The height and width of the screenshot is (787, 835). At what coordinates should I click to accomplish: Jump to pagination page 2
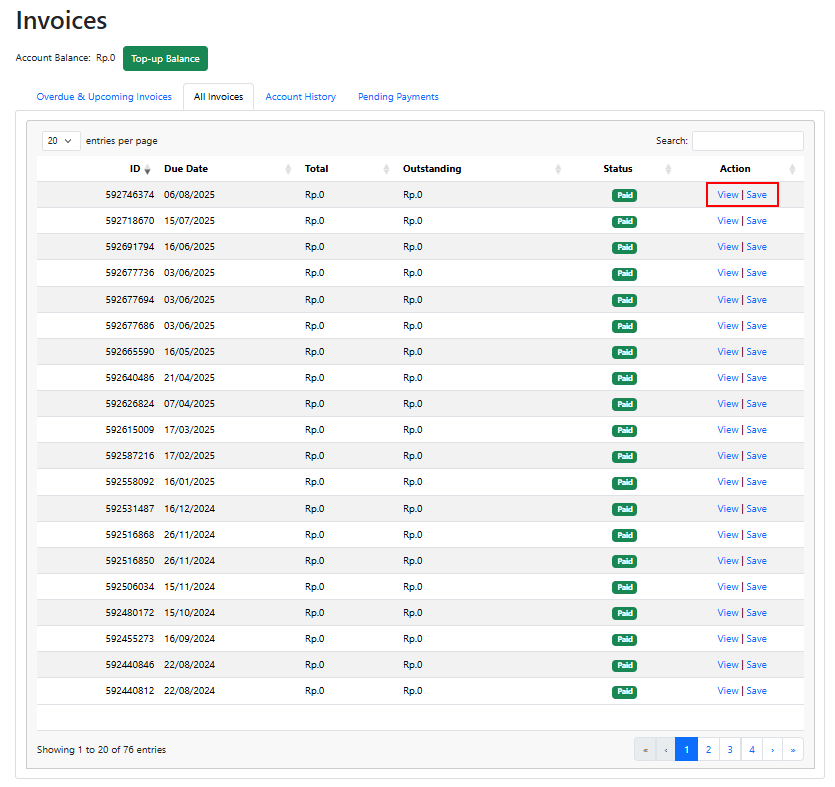(708, 750)
